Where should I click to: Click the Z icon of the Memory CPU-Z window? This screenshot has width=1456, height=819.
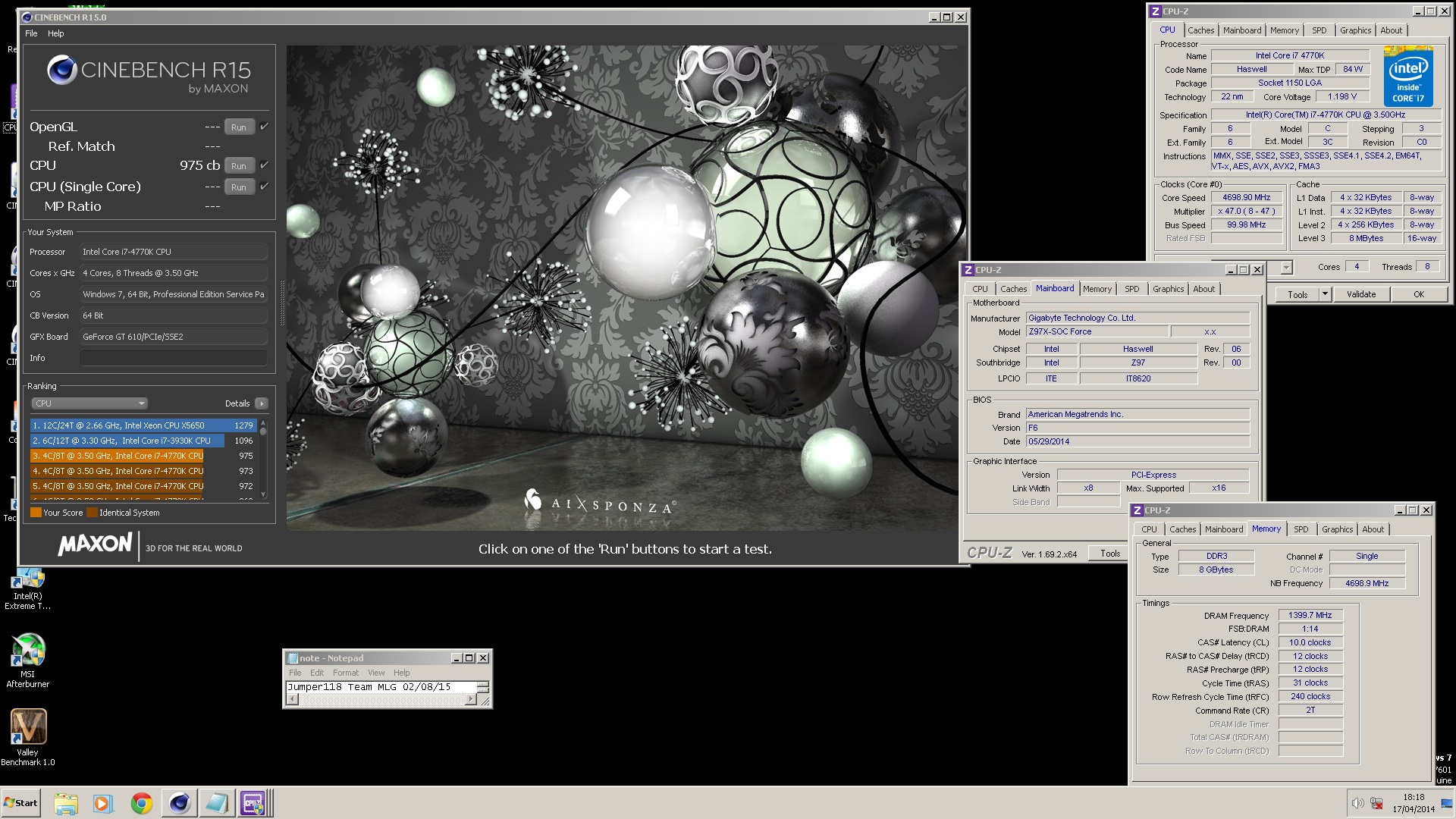pos(1137,510)
